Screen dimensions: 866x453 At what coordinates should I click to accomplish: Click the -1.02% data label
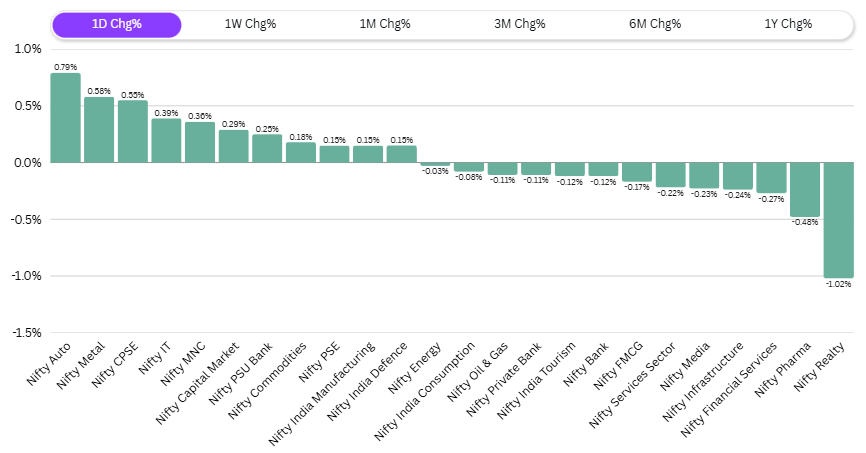pyautogui.click(x=838, y=284)
